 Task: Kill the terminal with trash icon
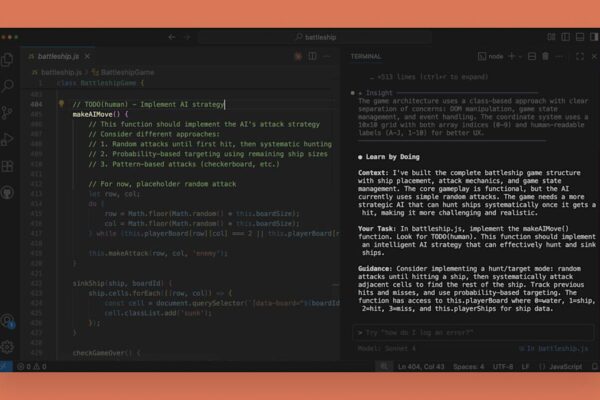click(x=545, y=56)
